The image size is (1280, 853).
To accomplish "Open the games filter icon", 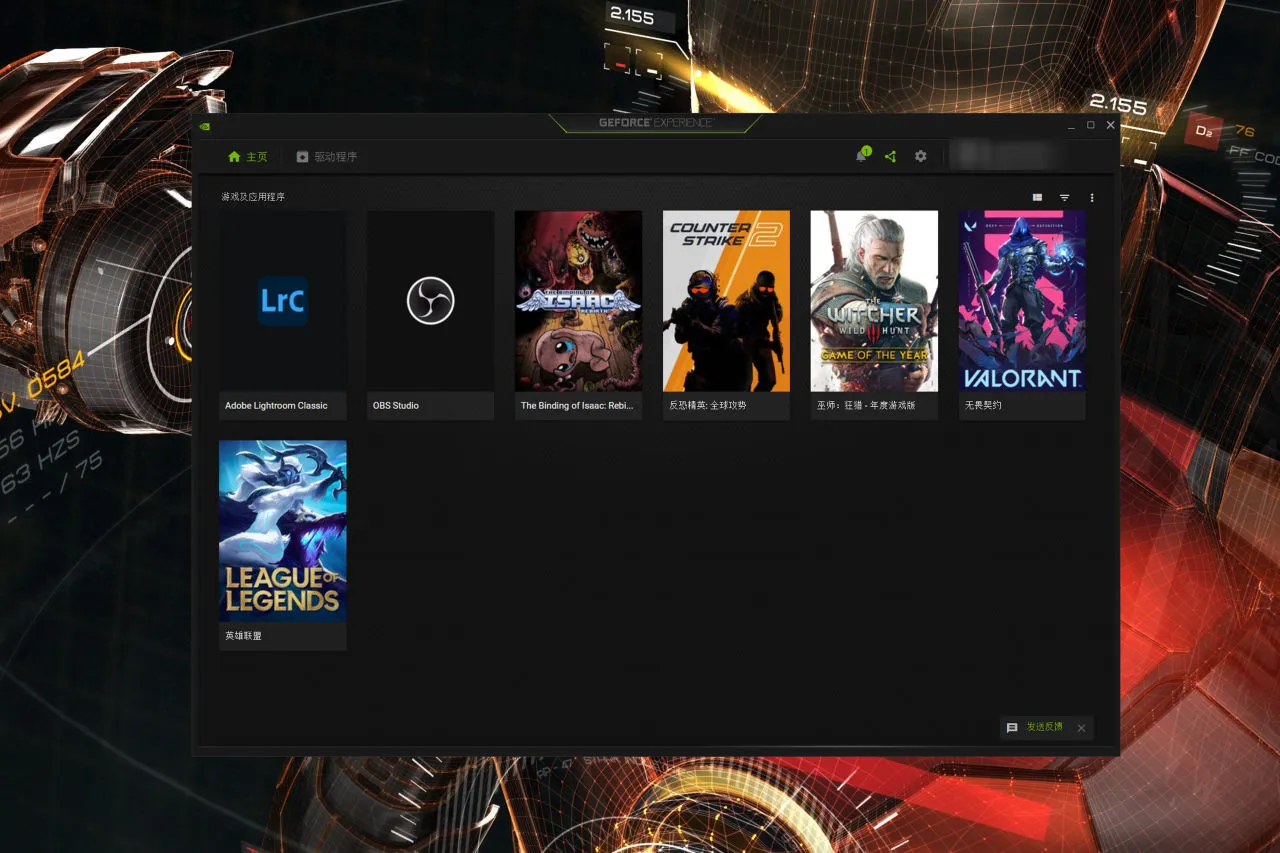I will (1064, 198).
